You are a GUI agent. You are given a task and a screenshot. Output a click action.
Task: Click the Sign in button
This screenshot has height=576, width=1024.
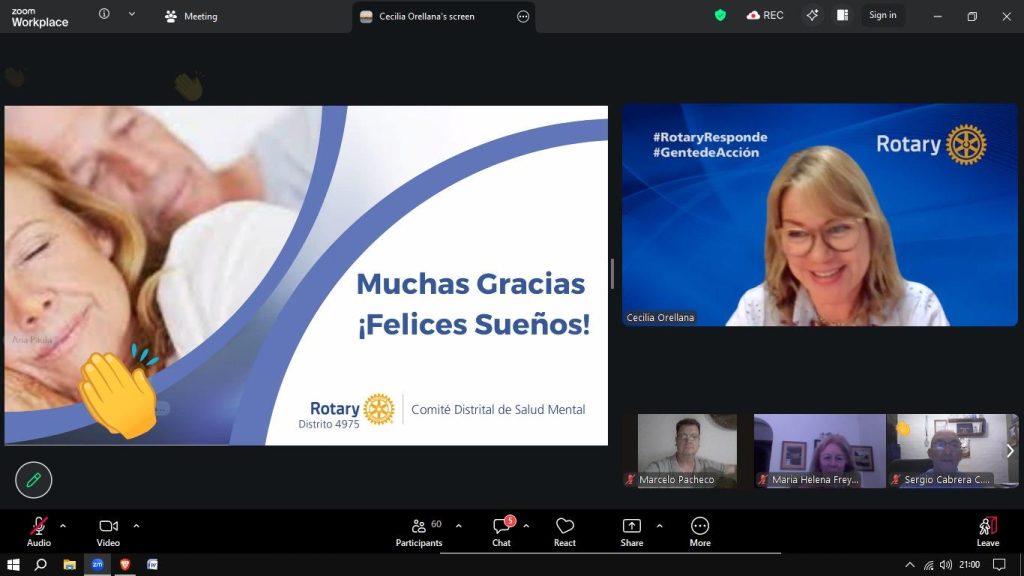click(882, 15)
